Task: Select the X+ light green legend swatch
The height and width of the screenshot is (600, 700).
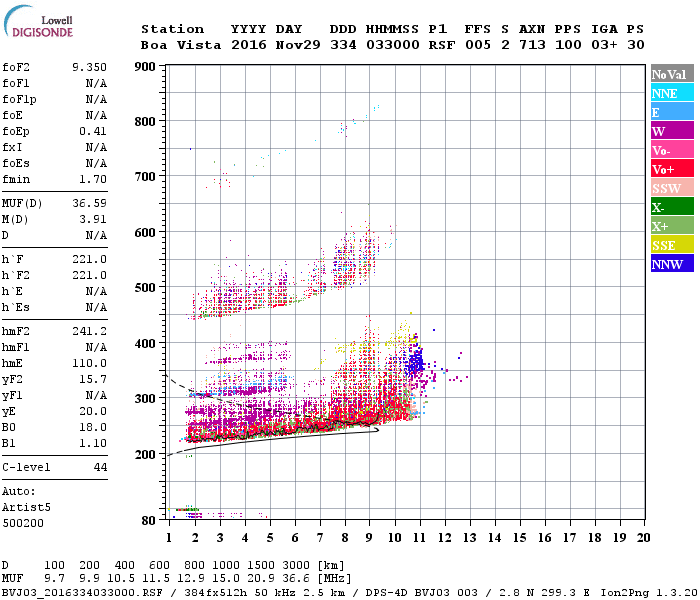Action: tap(672, 225)
